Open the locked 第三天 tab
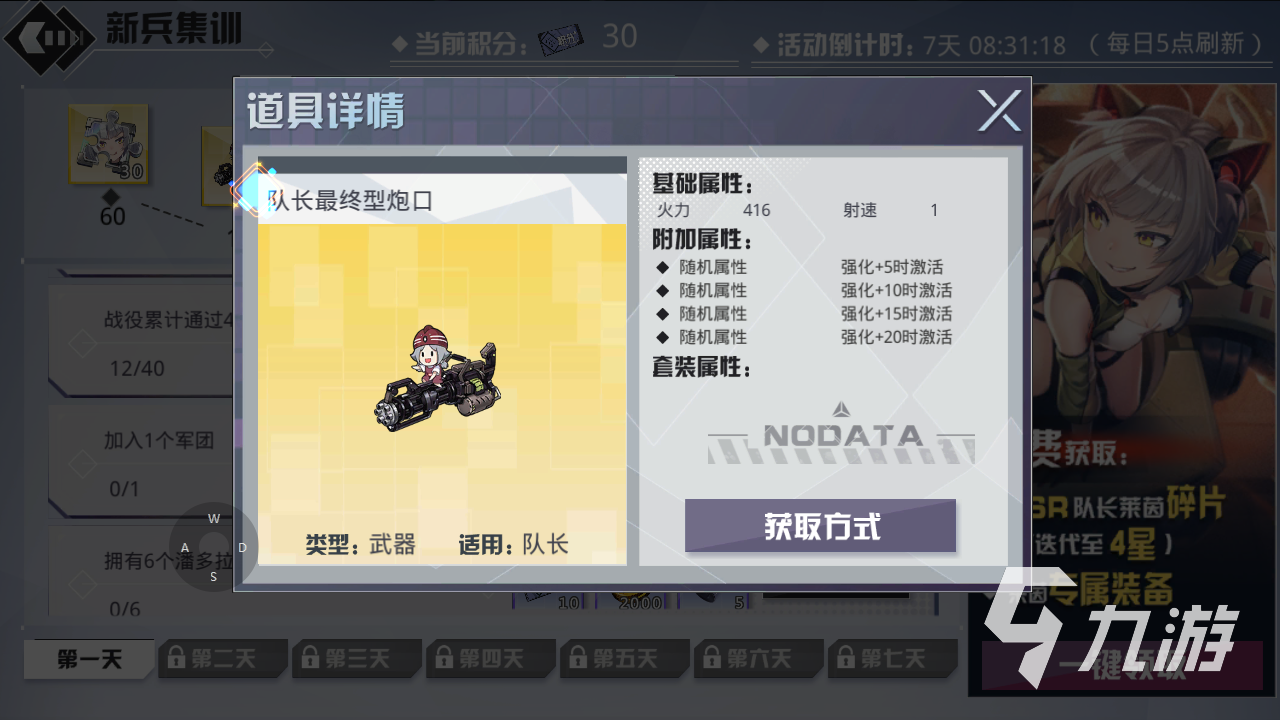1280x720 pixels. tap(357, 659)
